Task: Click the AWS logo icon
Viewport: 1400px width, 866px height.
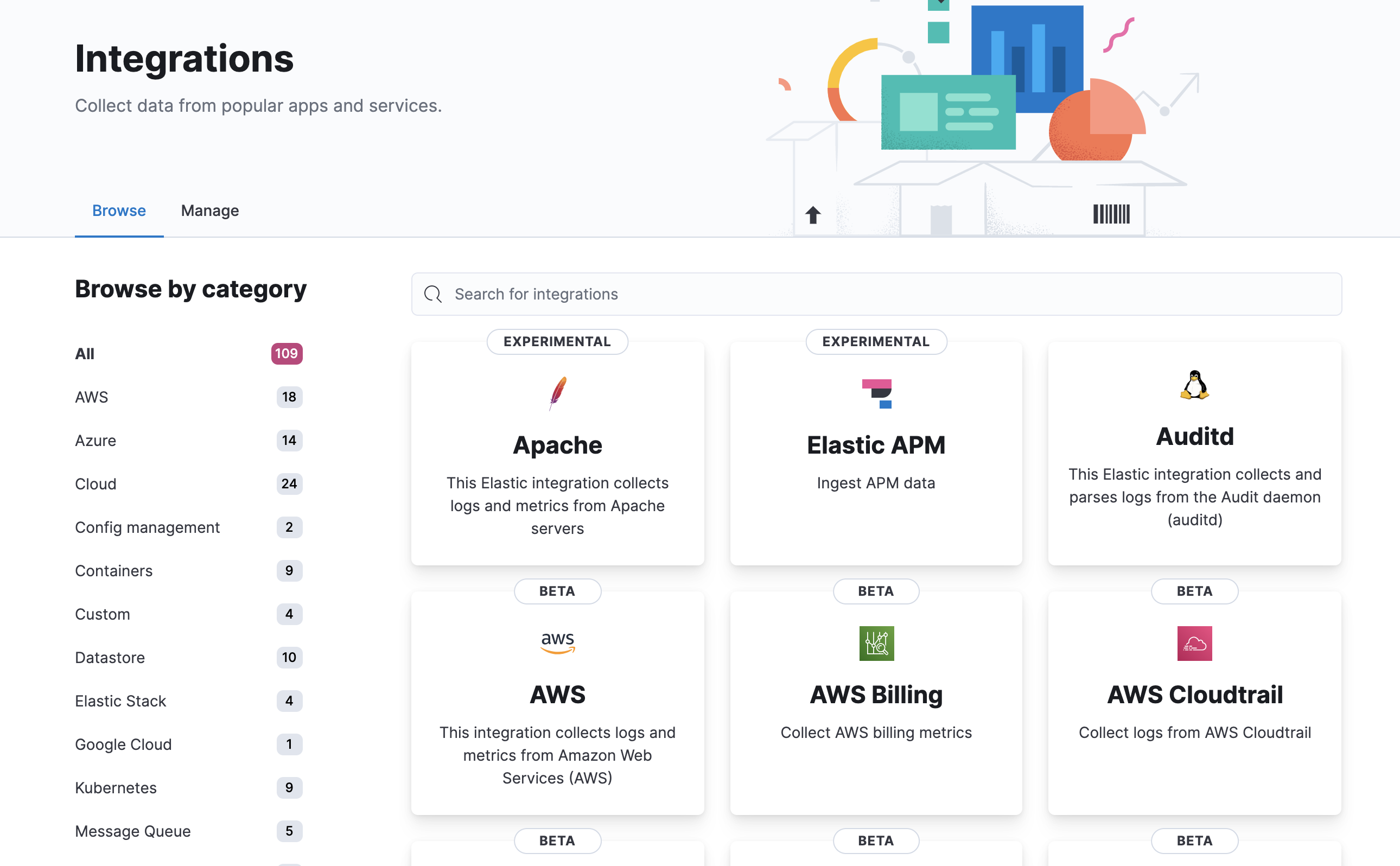Action: pyautogui.click(x=557, y=642)
